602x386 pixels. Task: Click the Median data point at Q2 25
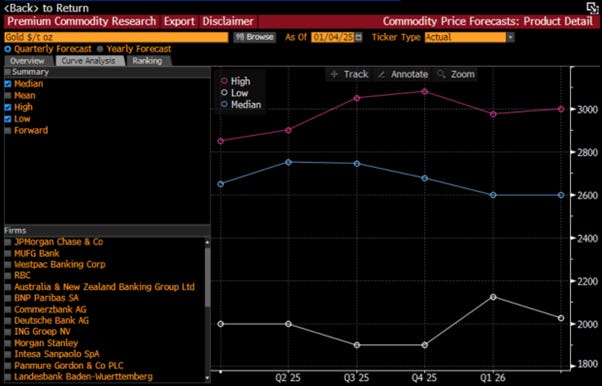click(x=288, y=162)
